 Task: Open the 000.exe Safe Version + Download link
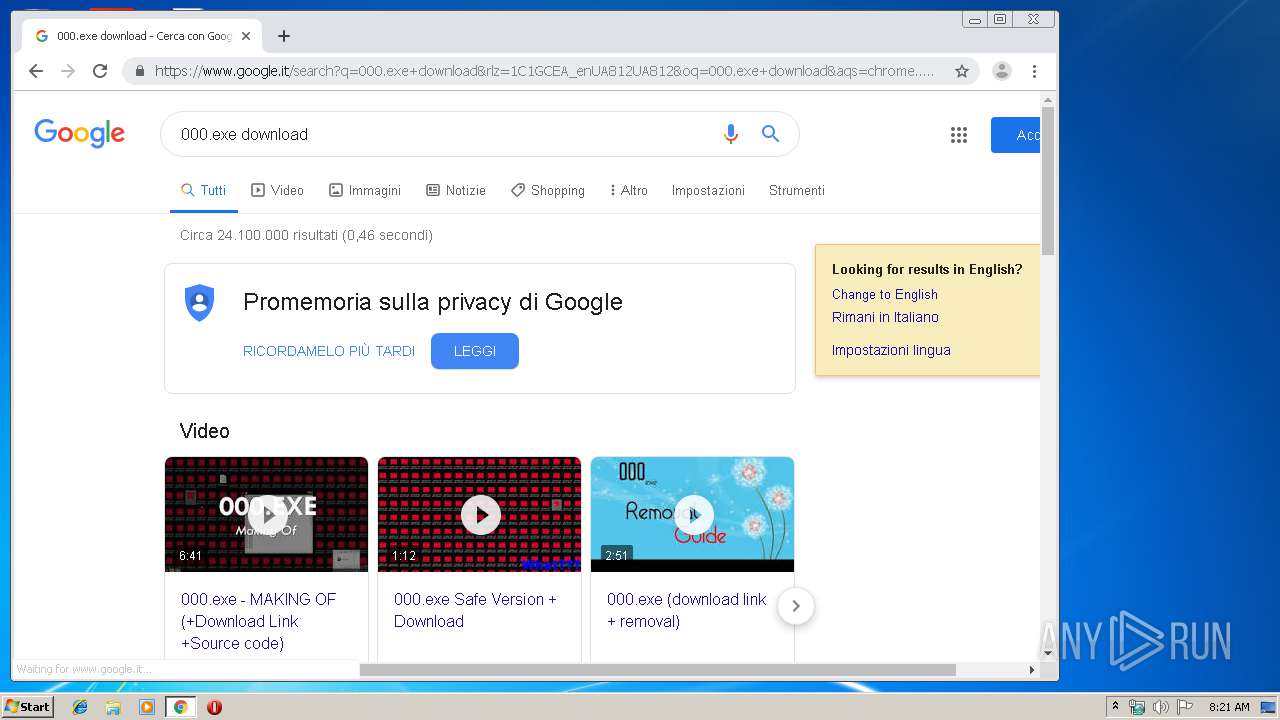click(475, 610)
